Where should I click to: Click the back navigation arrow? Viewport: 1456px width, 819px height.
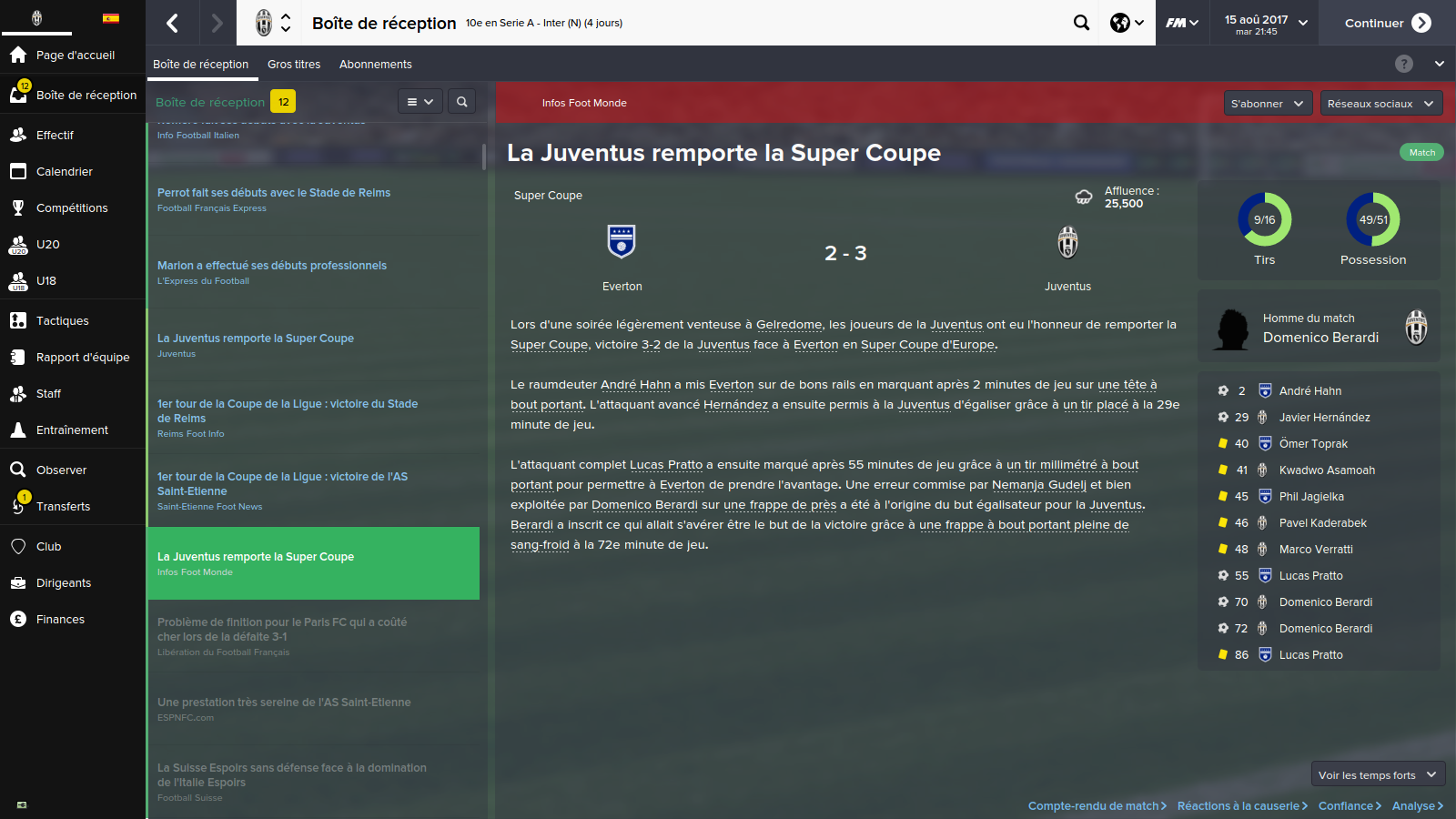(173, 23)
